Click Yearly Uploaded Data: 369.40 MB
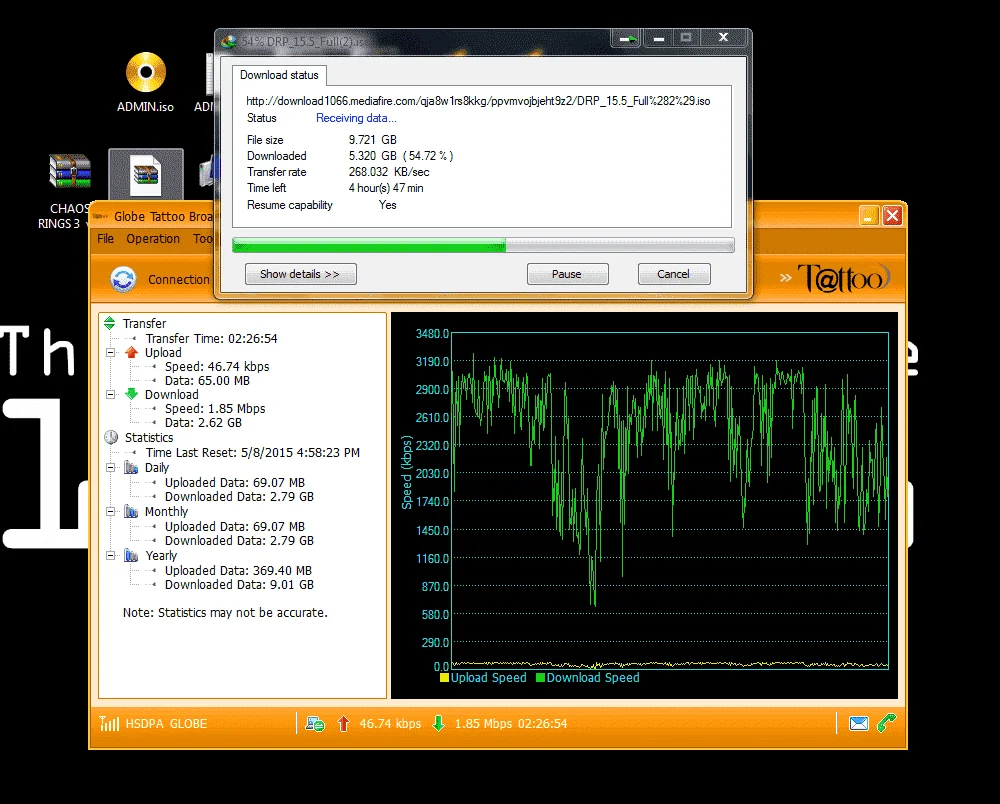The height and width of the screenshot is (804, 1000). coord(238,571)
